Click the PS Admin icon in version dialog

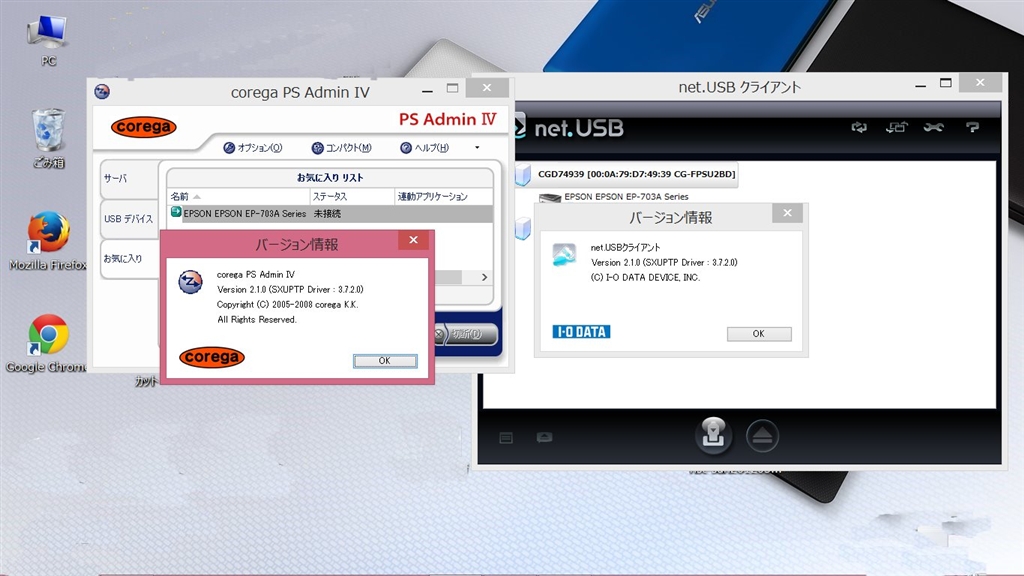191,282
